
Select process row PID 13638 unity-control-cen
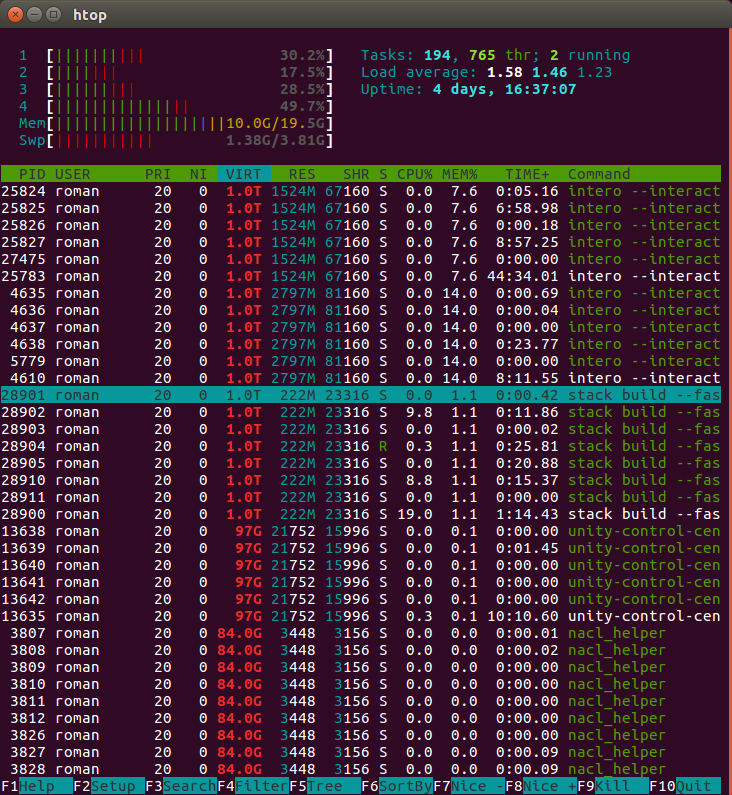[360, 531]
